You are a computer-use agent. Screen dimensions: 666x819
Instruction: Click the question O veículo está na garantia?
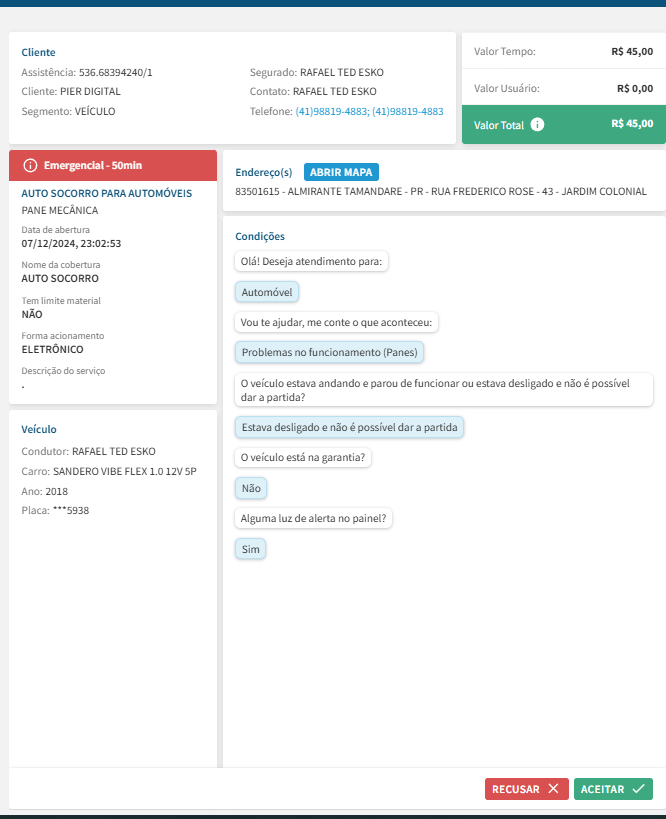303,457
